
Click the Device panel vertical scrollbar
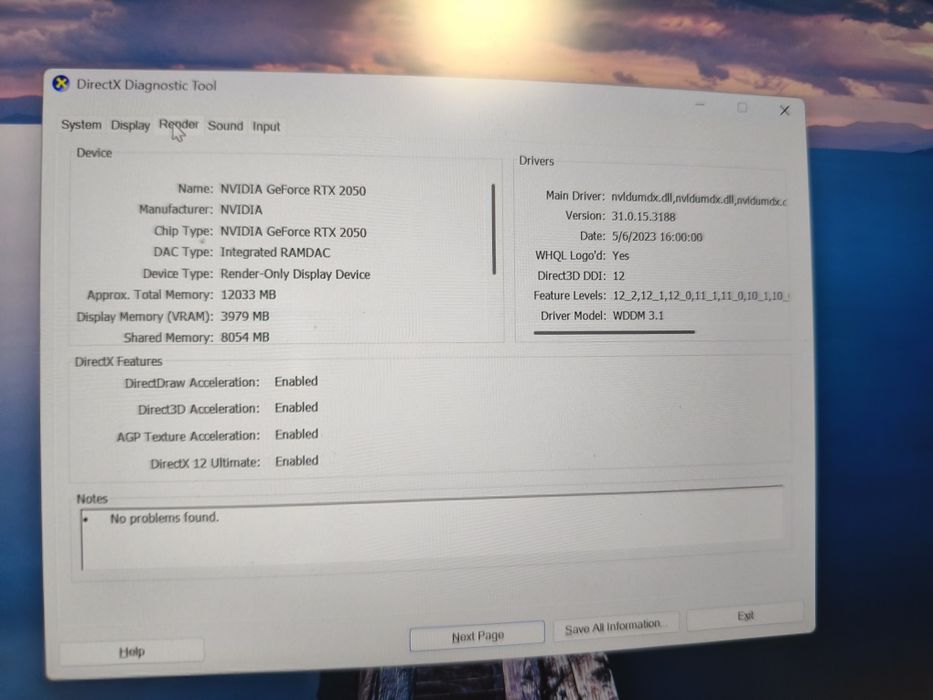pyautogui.click(x=494, y=229)
